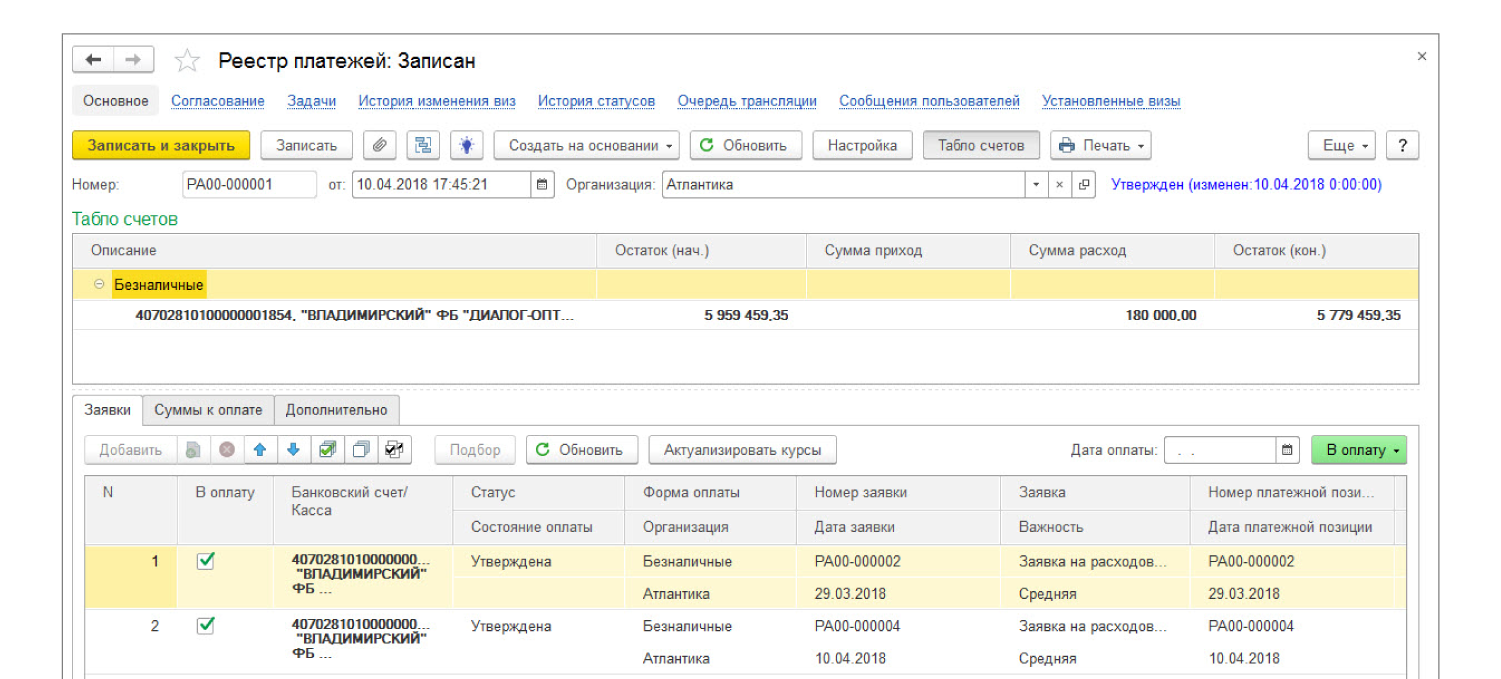
Task: Toggle В оплату checkbox in row 1
Action: point(206,561)
